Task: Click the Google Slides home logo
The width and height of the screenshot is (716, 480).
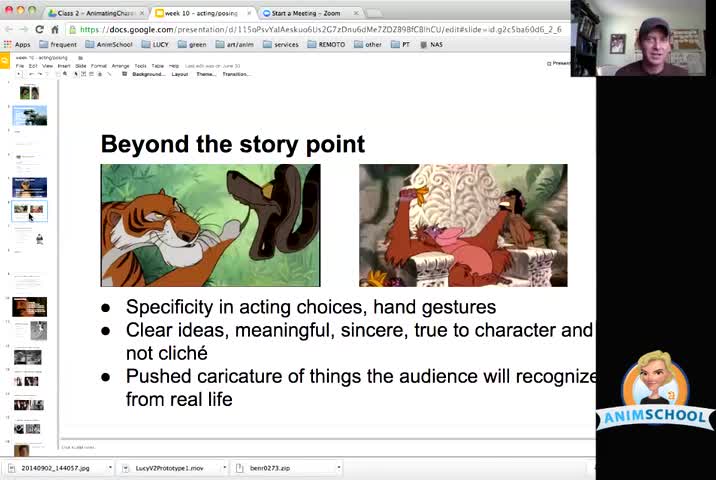Action: (5, 61)
